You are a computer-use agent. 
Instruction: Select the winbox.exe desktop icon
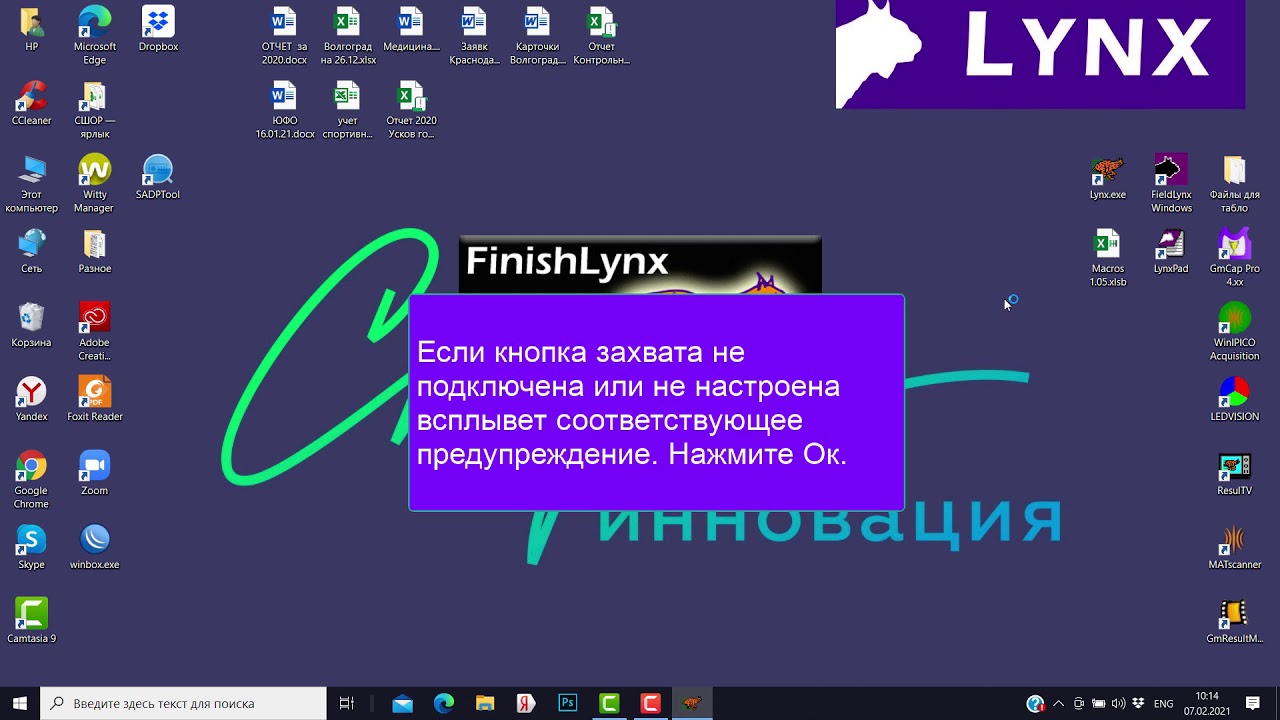click(x=95, y=547)
